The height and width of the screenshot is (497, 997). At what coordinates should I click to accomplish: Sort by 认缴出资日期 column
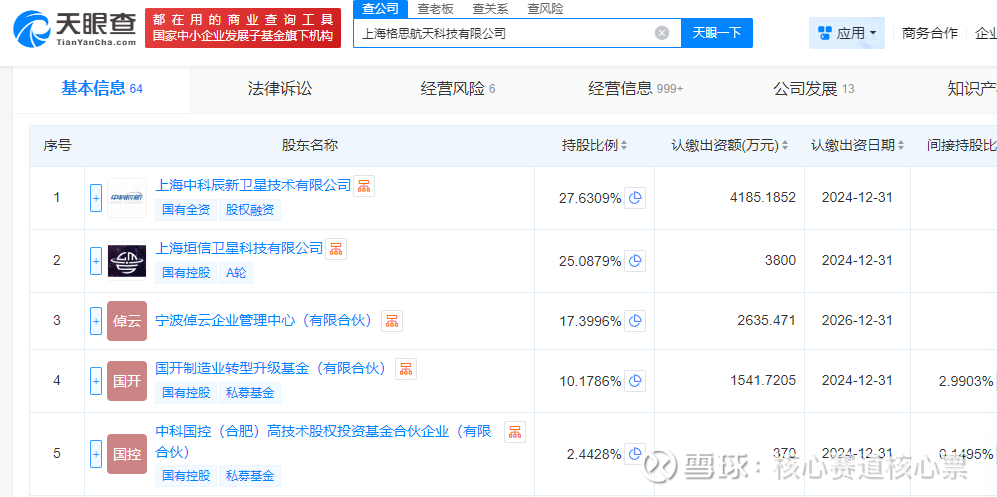(858, 146)
